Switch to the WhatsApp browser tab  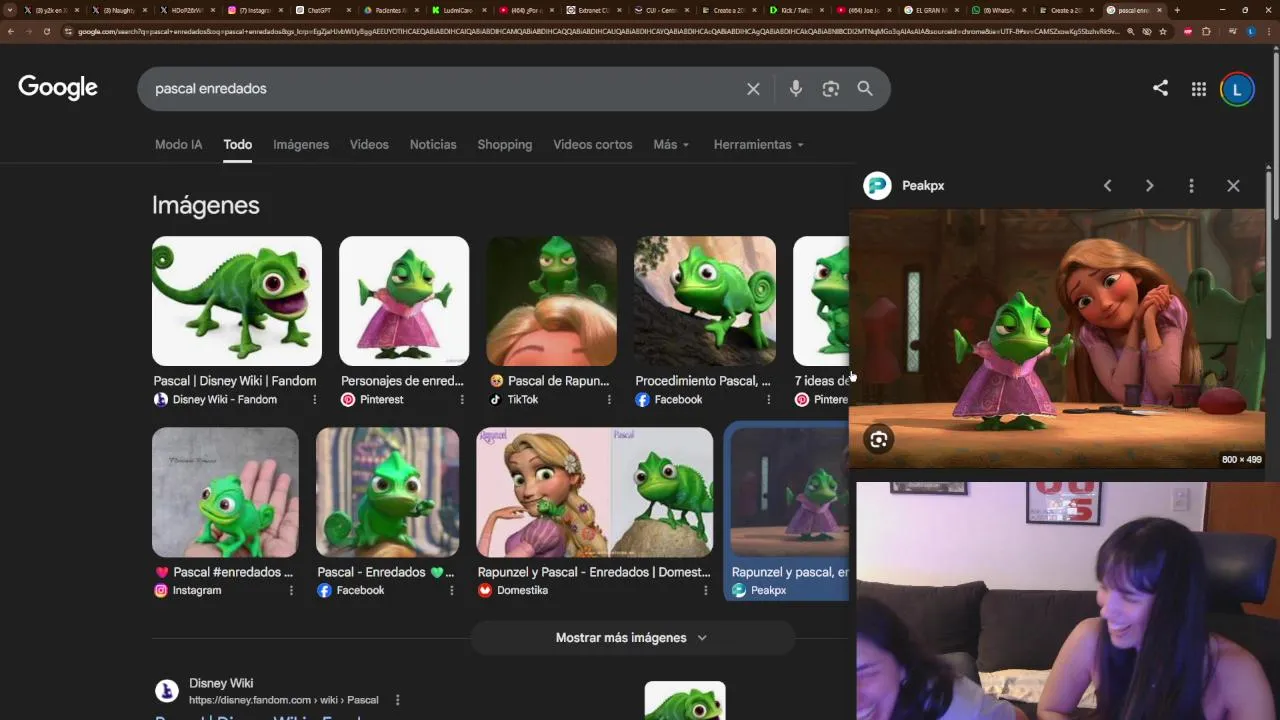(x=998, y=10)
